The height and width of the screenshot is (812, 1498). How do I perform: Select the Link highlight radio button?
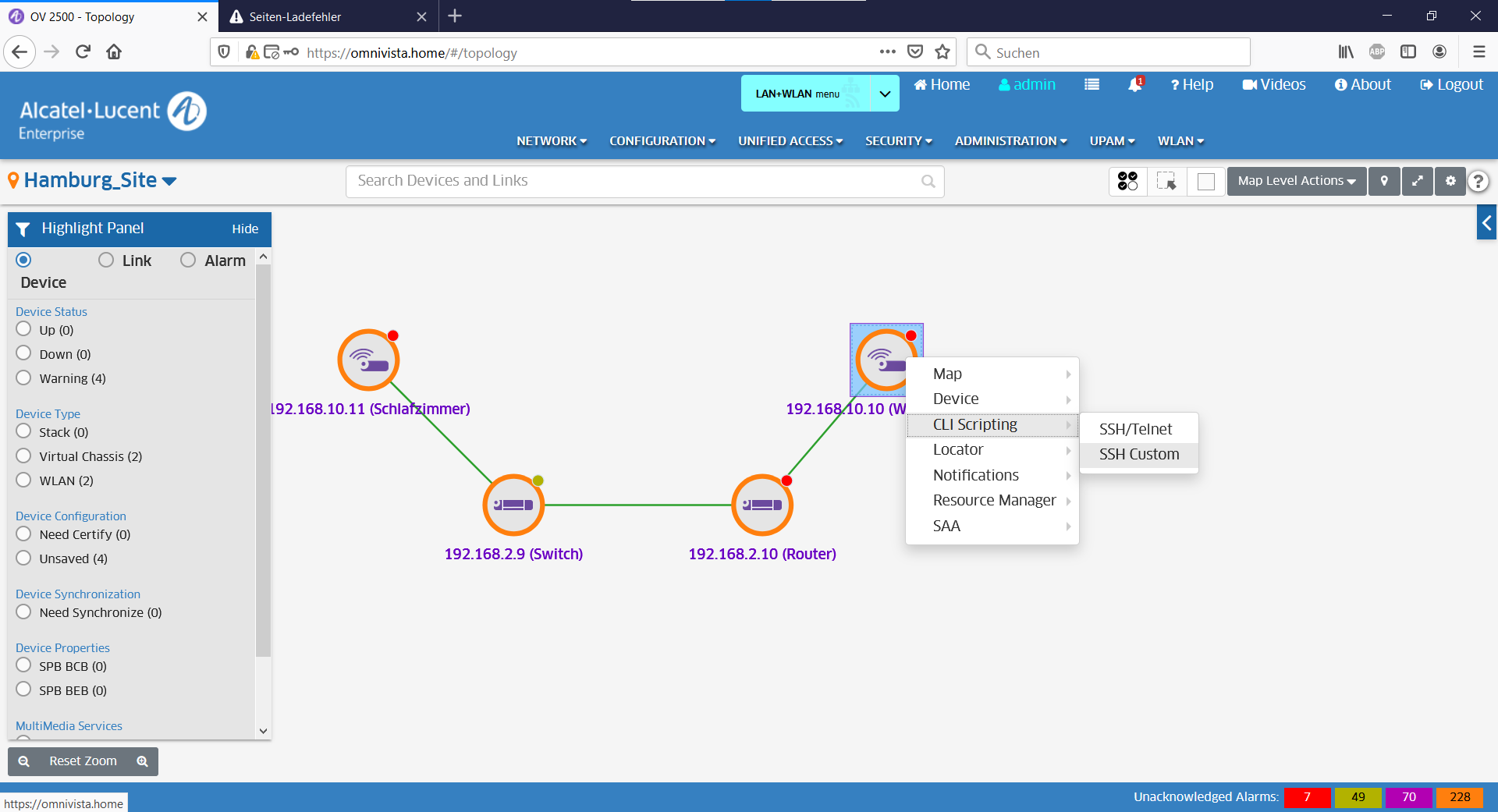click(106, 261)
